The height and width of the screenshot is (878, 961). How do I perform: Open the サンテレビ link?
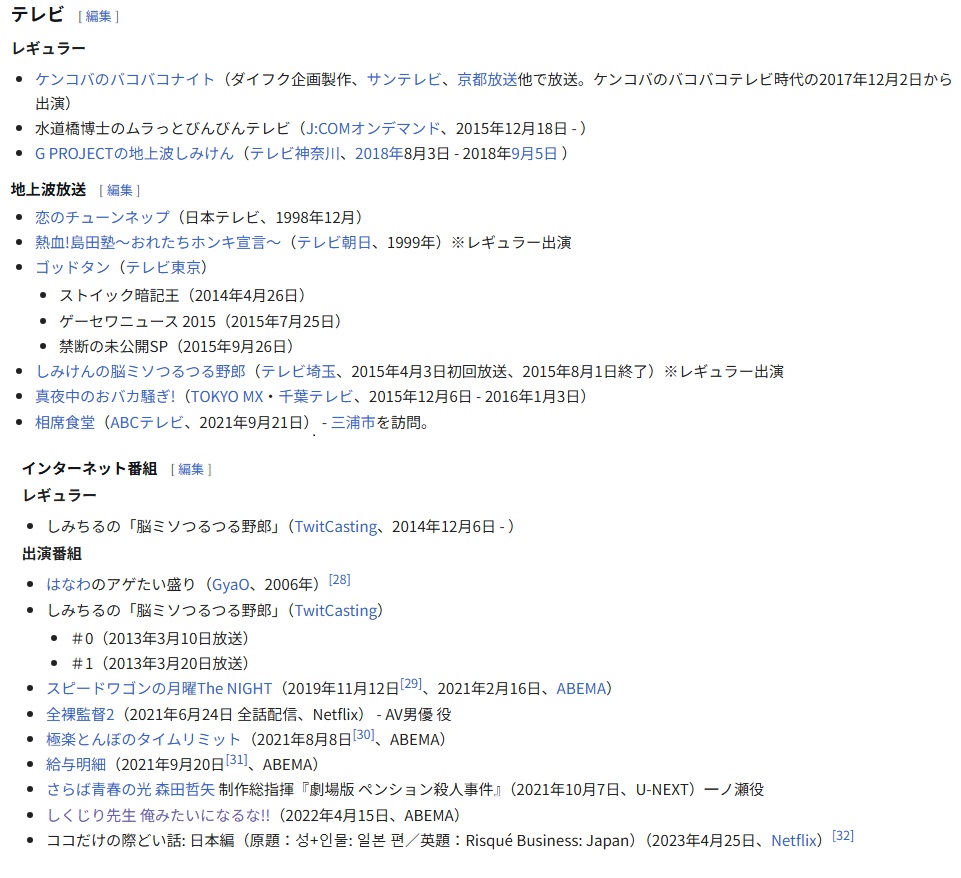click(404, 80)
